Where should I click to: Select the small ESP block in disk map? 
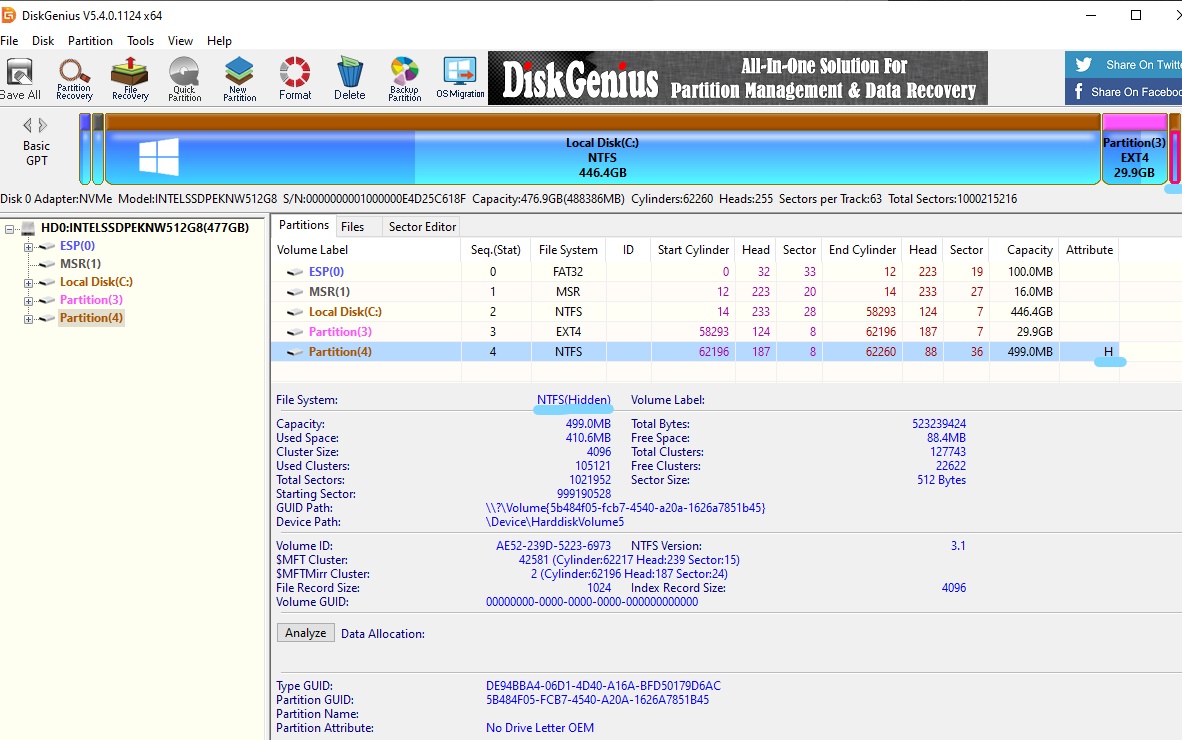pos(85,149)
